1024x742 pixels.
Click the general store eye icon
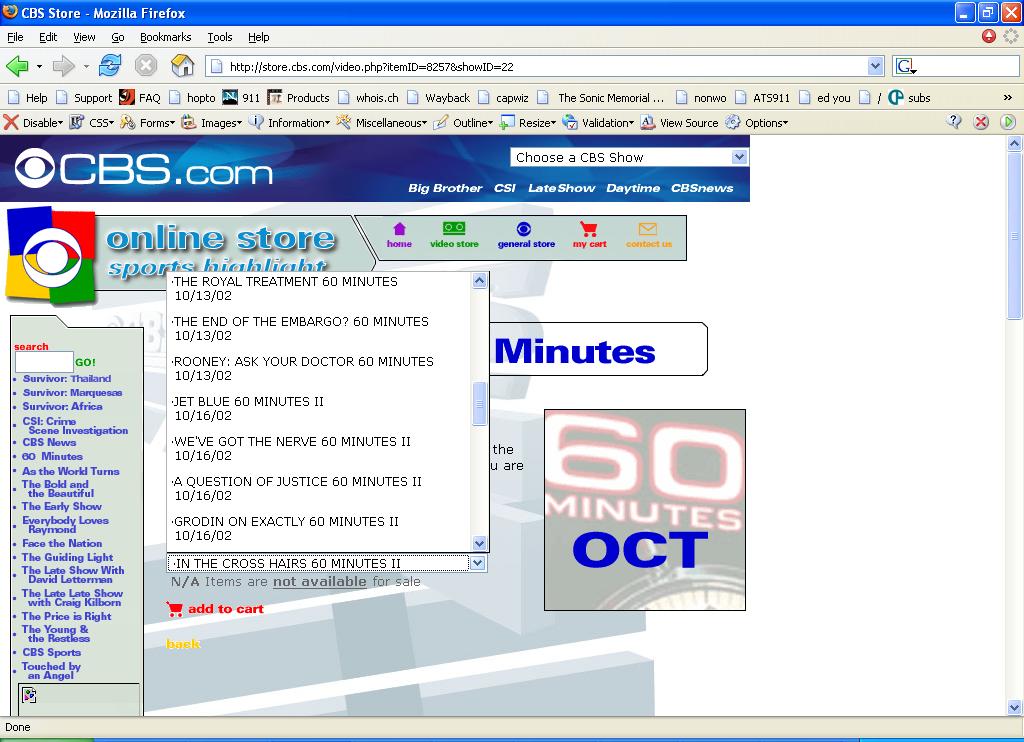(x=525, y=229)
